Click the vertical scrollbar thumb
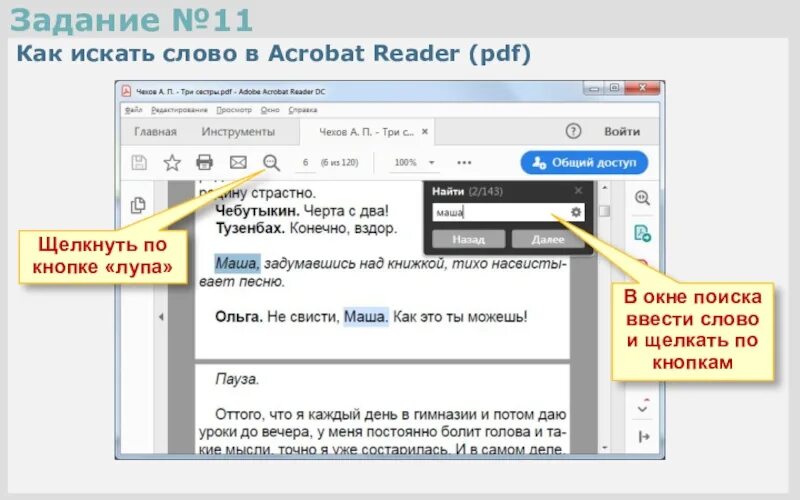Image resolution: width=800 pixels, height=500 pixels. 605,211
